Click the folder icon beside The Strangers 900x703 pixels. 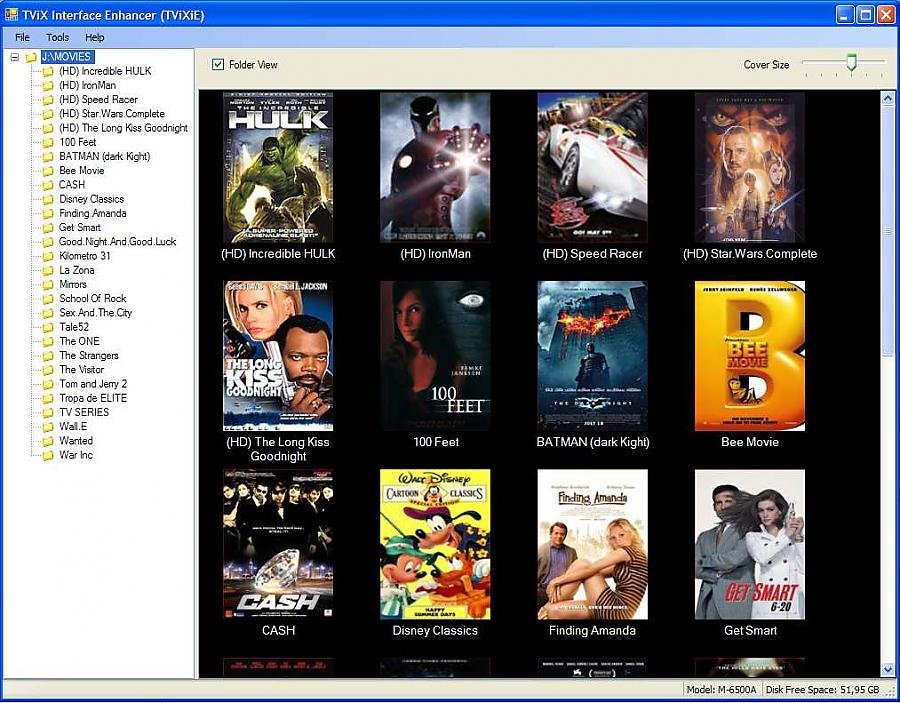pyautogui.click(x=48, y=356)
